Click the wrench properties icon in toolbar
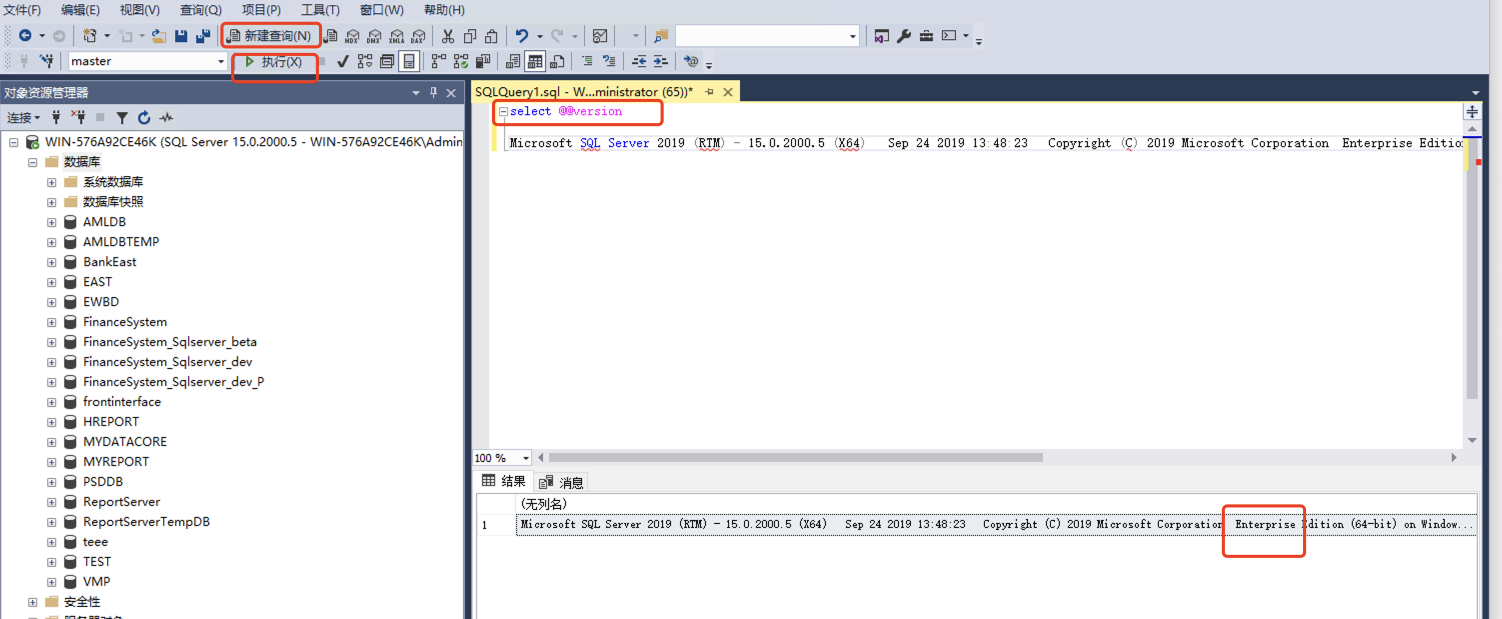This screenshot has height=619, width=1502. point(904,36)
